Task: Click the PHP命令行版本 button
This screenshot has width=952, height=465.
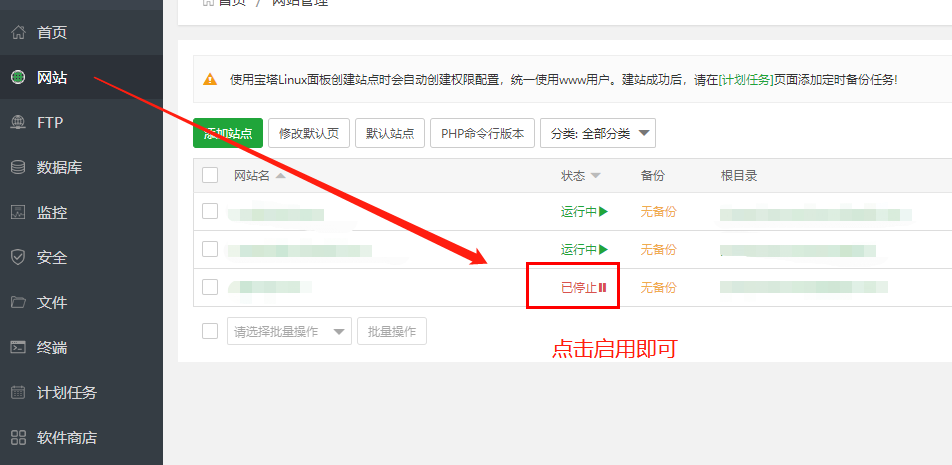Action: coord(482,133)
